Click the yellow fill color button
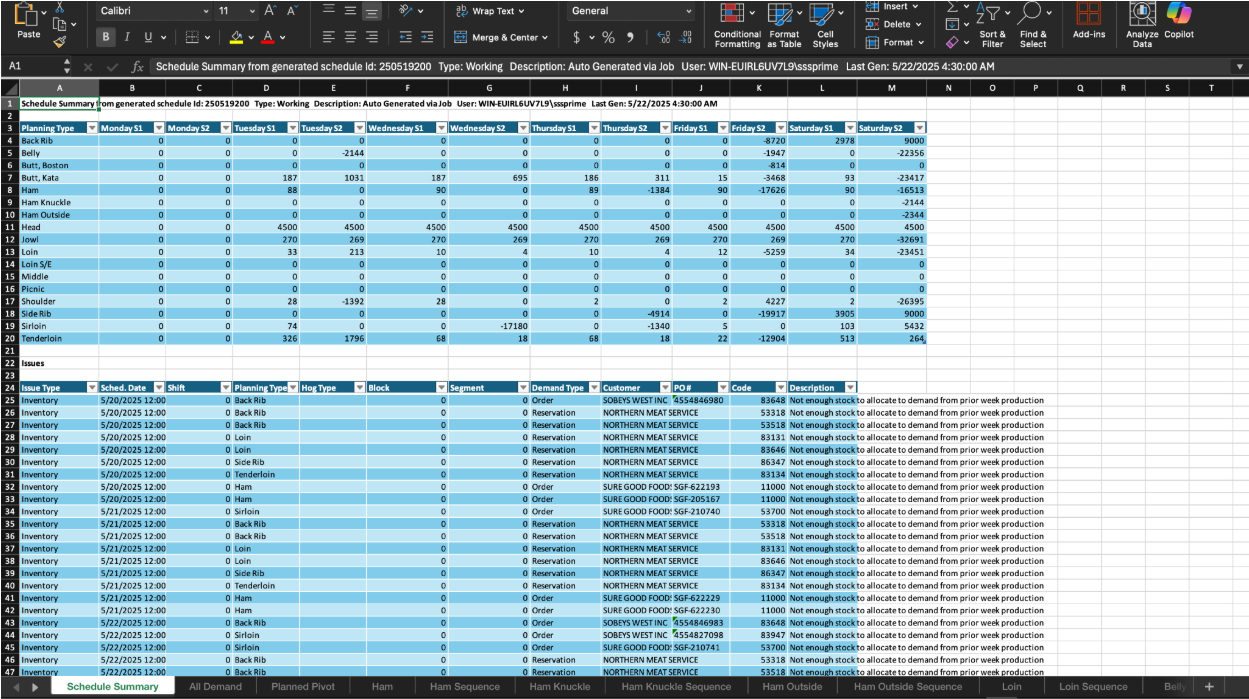The image size is (1249, 699). [236, 37]
